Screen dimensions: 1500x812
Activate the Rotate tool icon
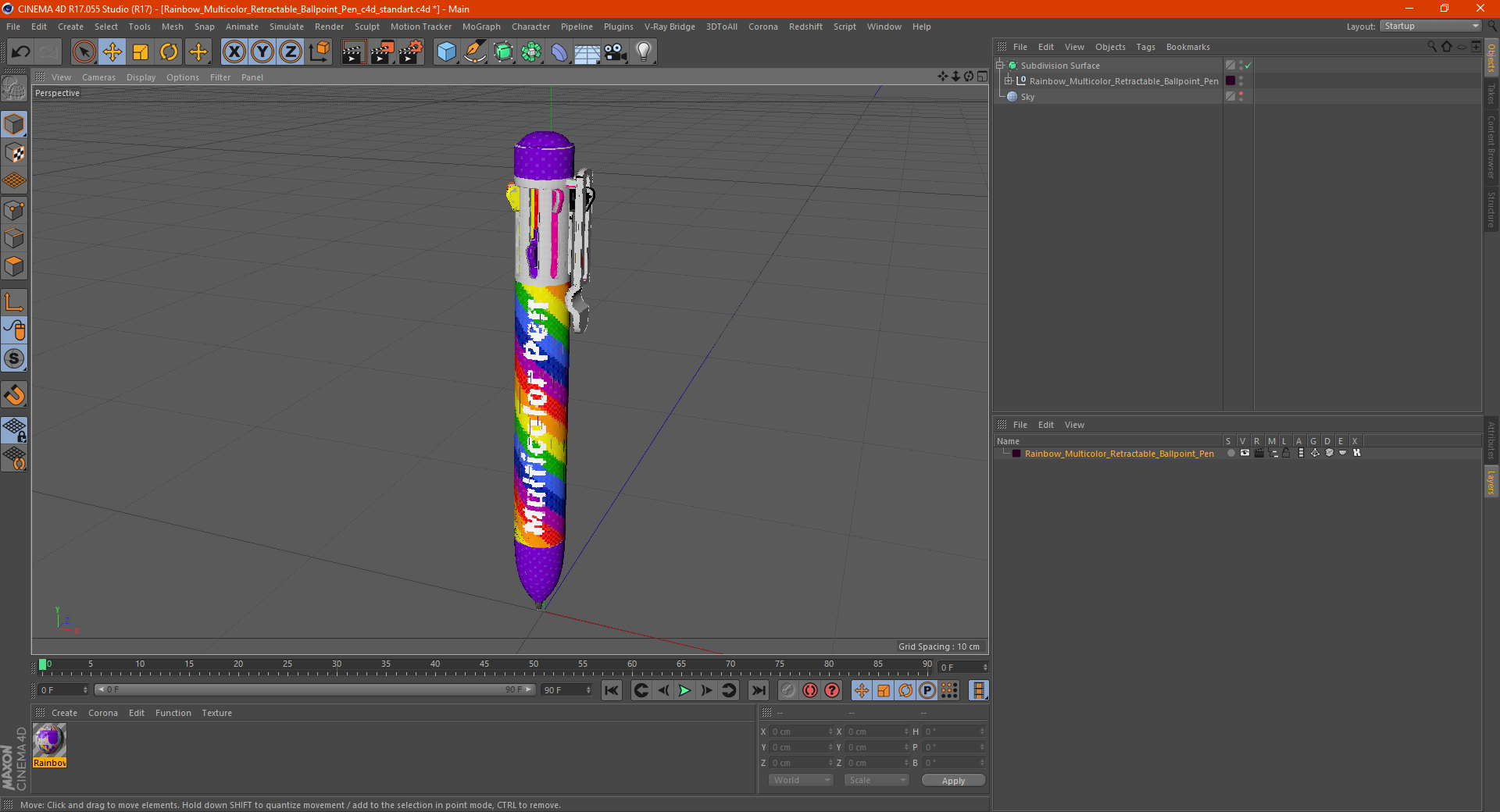(x=169, y=52)
